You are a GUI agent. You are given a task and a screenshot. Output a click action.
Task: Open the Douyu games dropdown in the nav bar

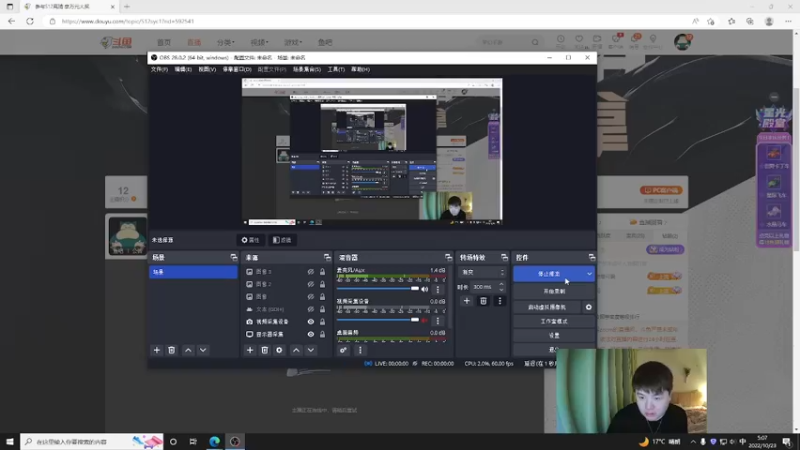[293, 42]
